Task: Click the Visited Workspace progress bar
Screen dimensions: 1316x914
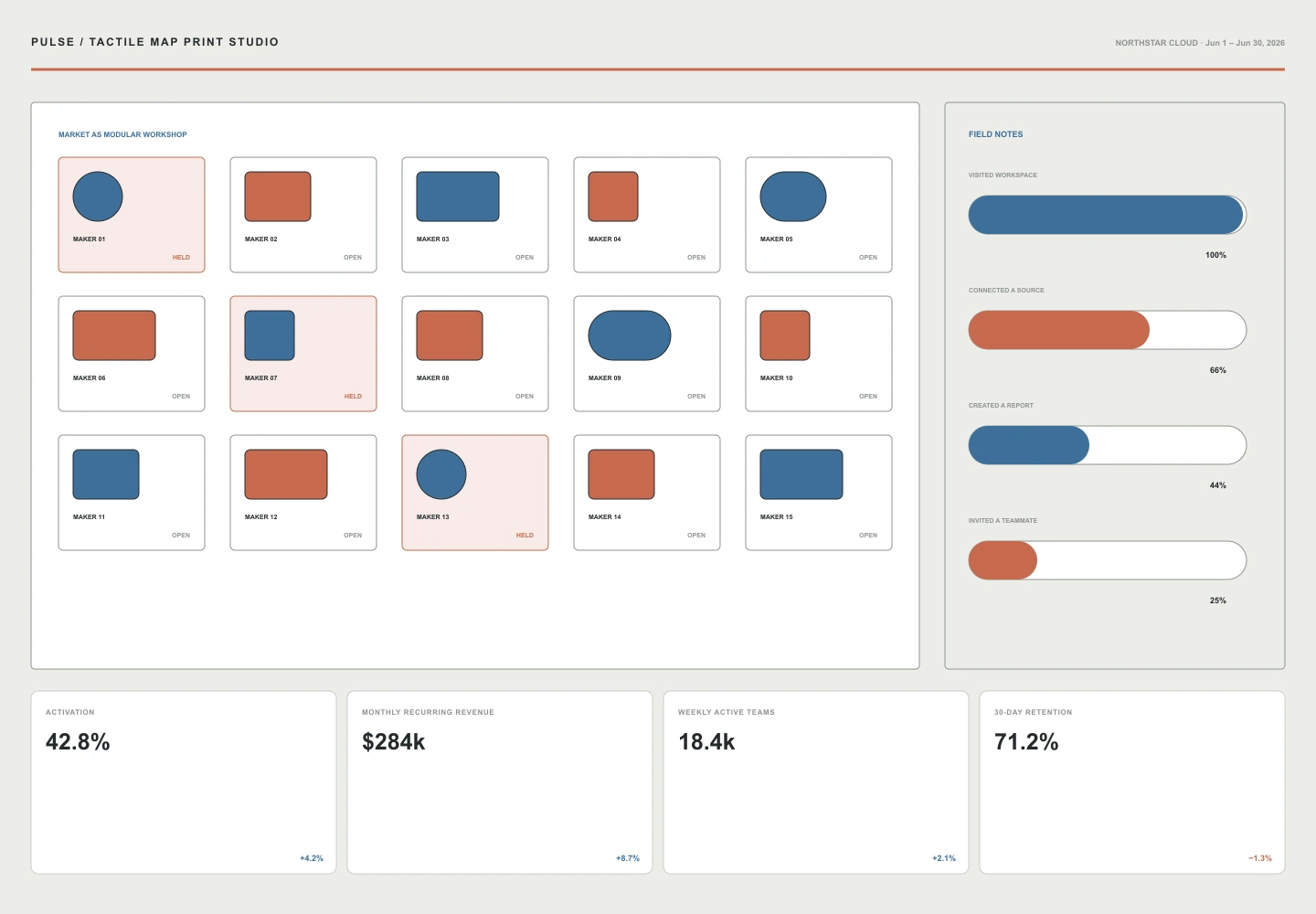Action: pyautogui.click(x=1108, y=215)
